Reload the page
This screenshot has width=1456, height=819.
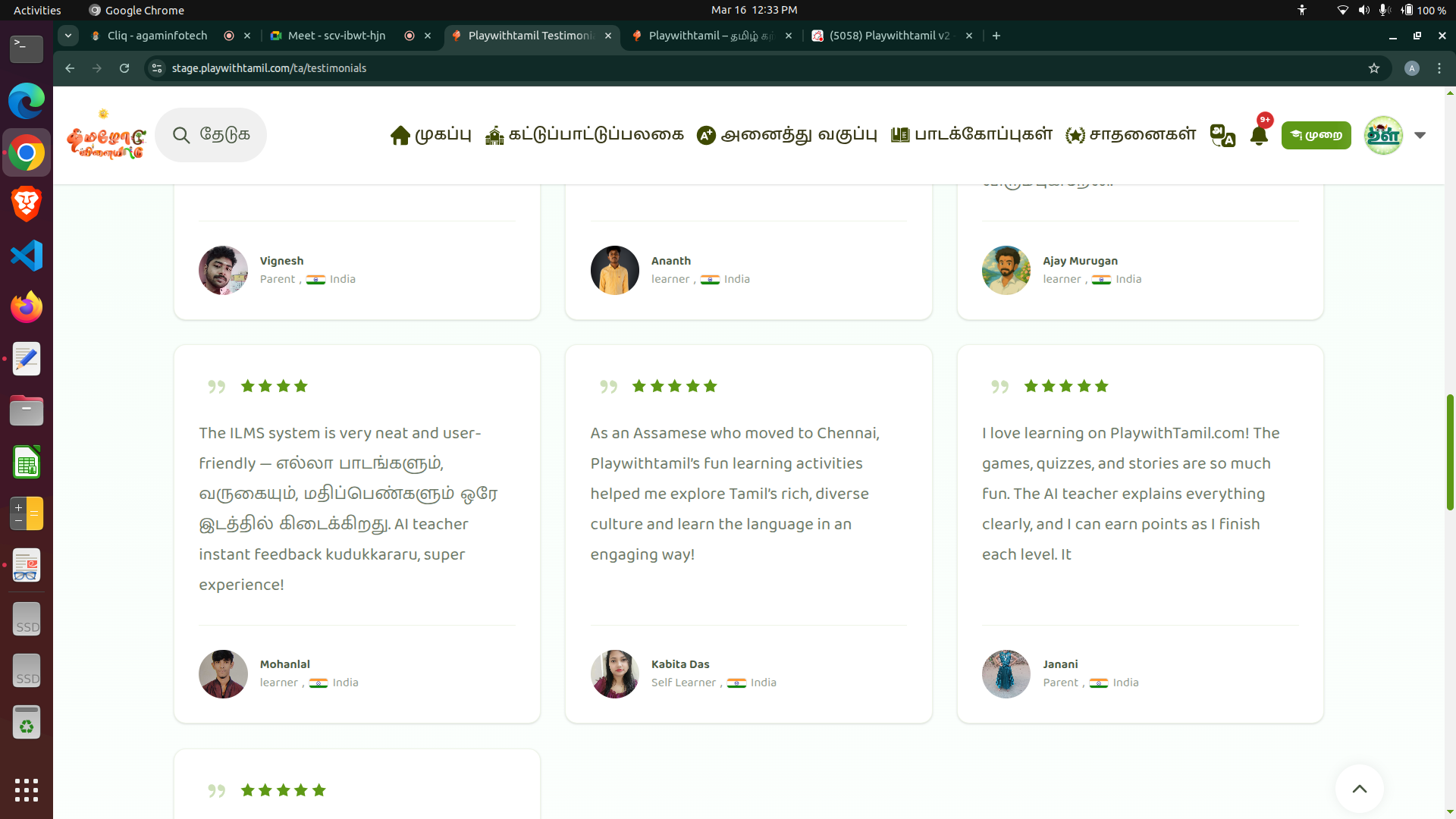[124, 68]
